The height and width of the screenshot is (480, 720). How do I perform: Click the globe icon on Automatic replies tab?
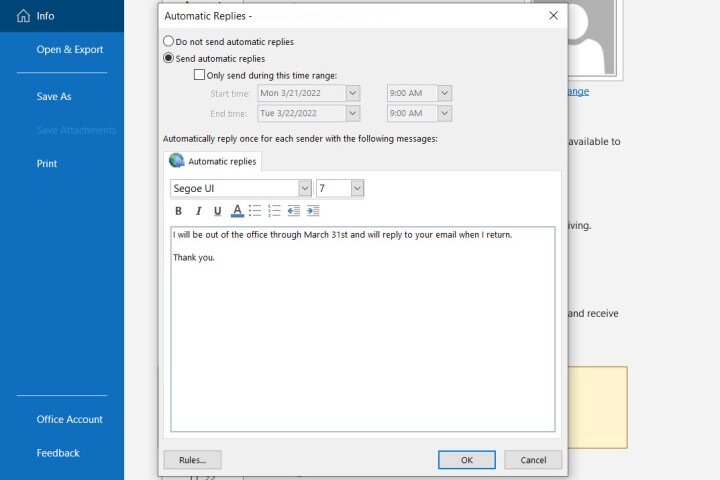[x=176, y=161]
